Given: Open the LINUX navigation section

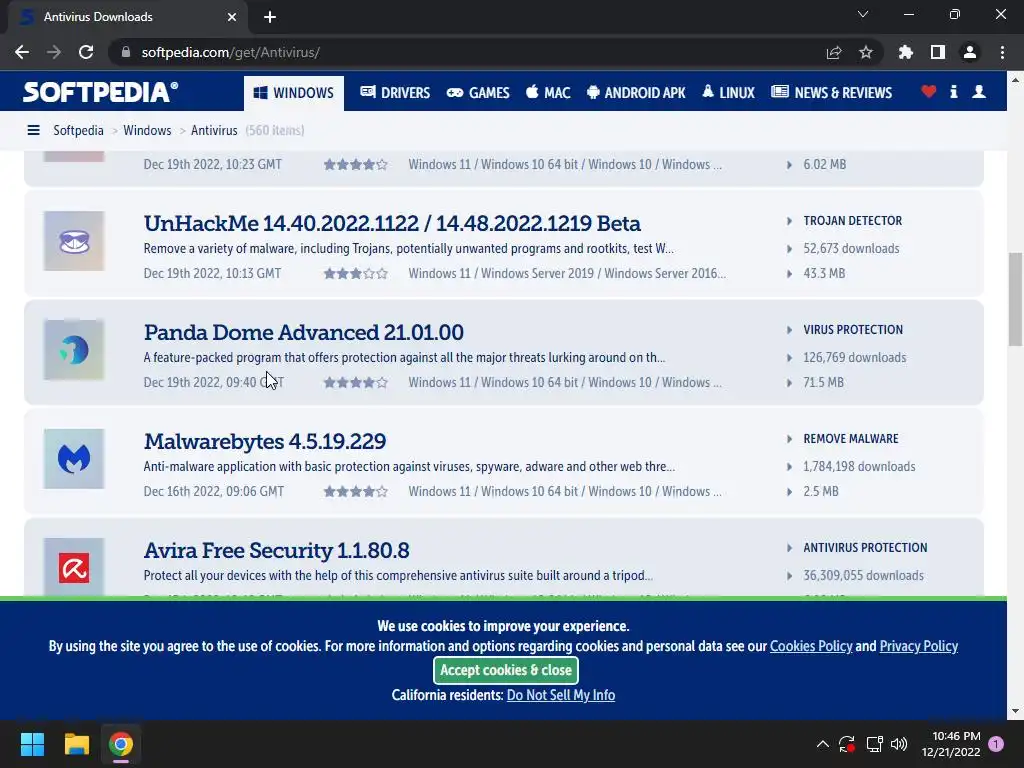Looking at the screenshot, I should (728, 93).
